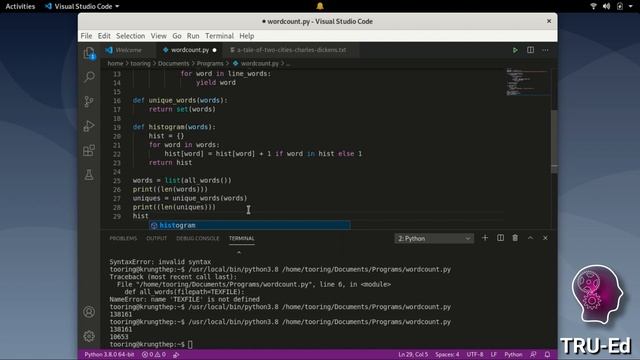Change end of line sequence LF
640x360 pixels.
(493, 354)
